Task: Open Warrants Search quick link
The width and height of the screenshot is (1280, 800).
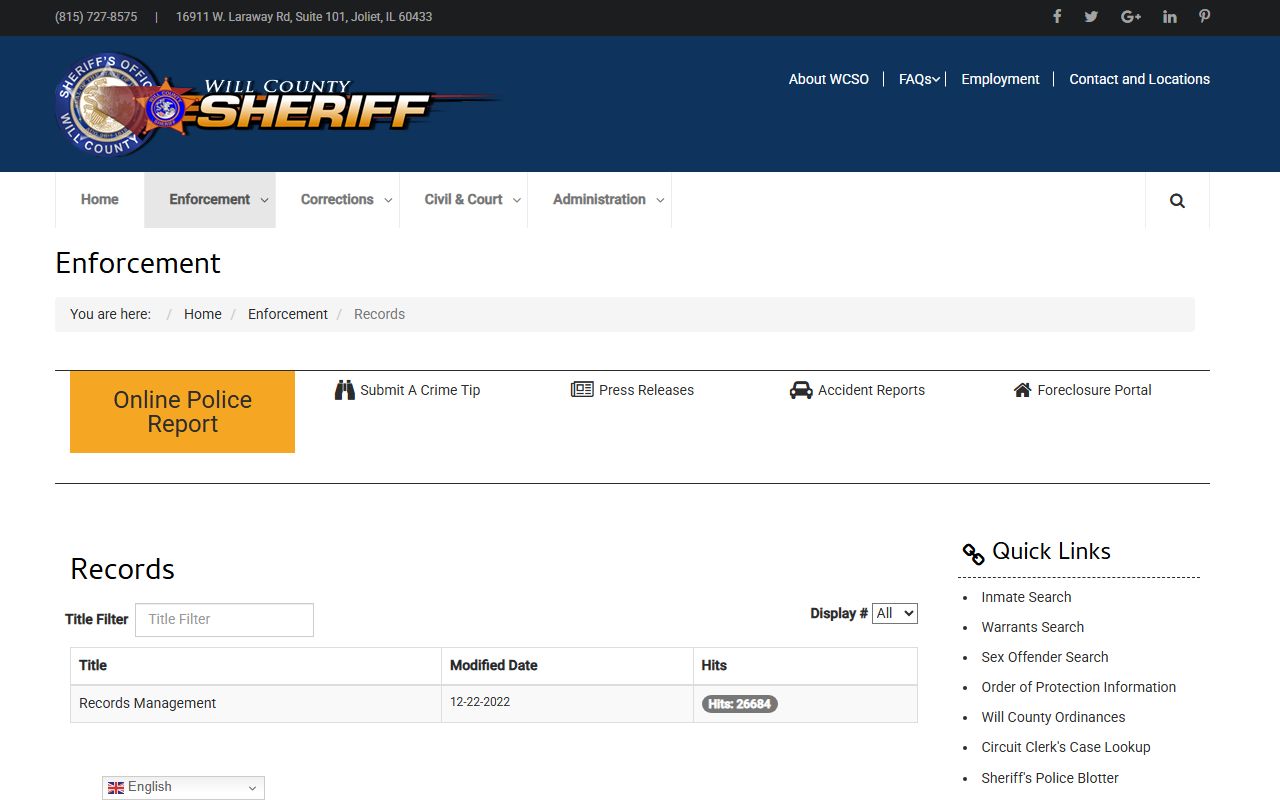Action: pos(1033,627)
